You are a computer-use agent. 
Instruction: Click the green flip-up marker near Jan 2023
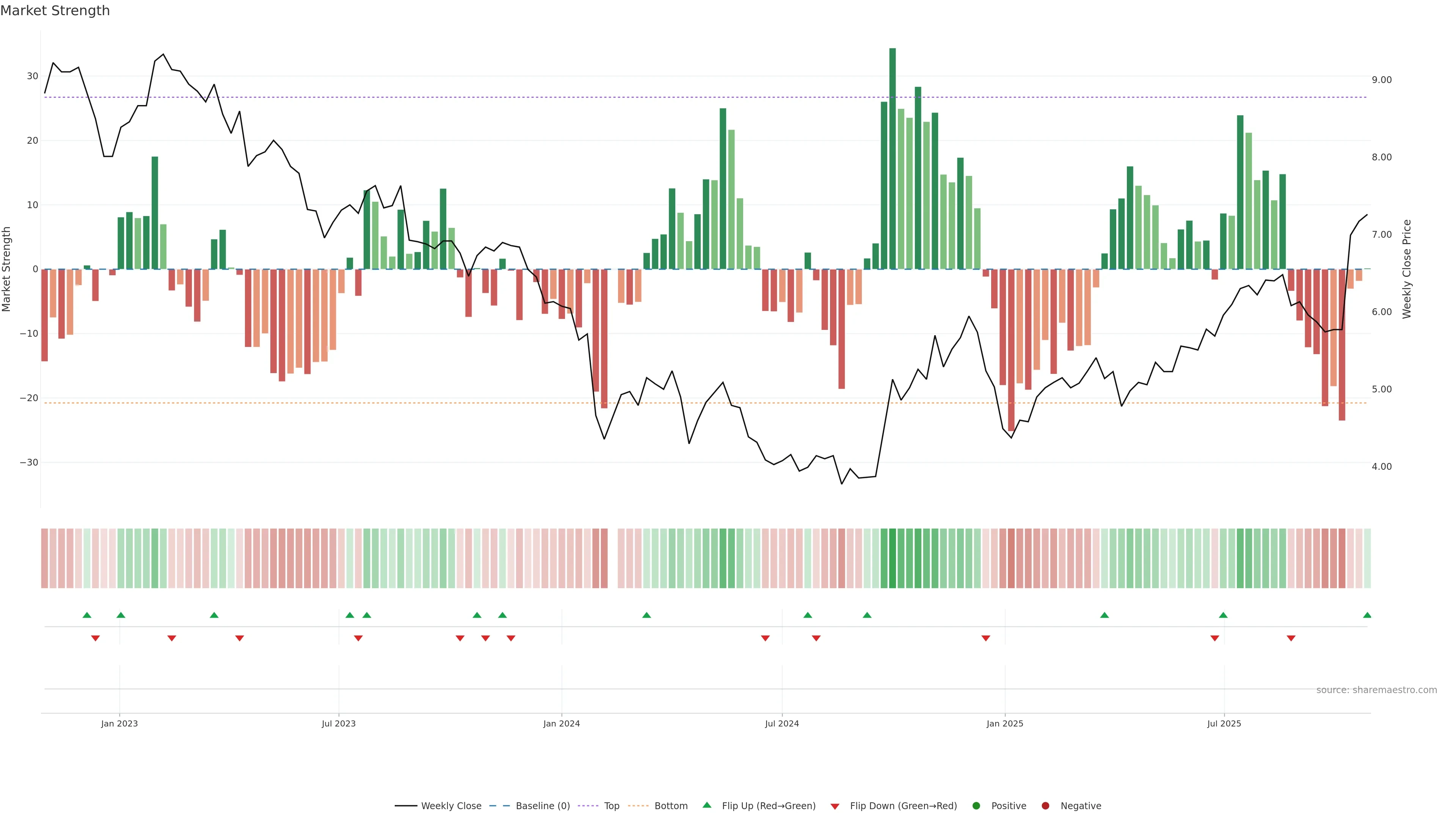pos(121,615)
